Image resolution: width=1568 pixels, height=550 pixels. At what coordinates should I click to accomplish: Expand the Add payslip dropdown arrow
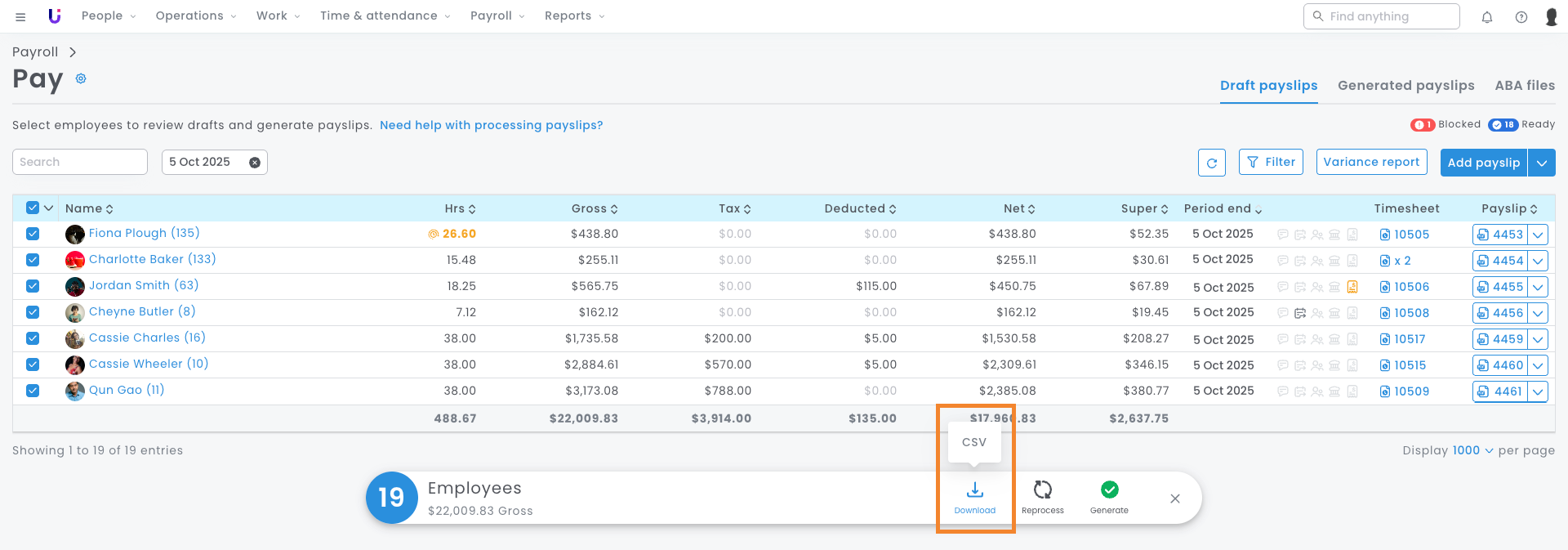1542,163
